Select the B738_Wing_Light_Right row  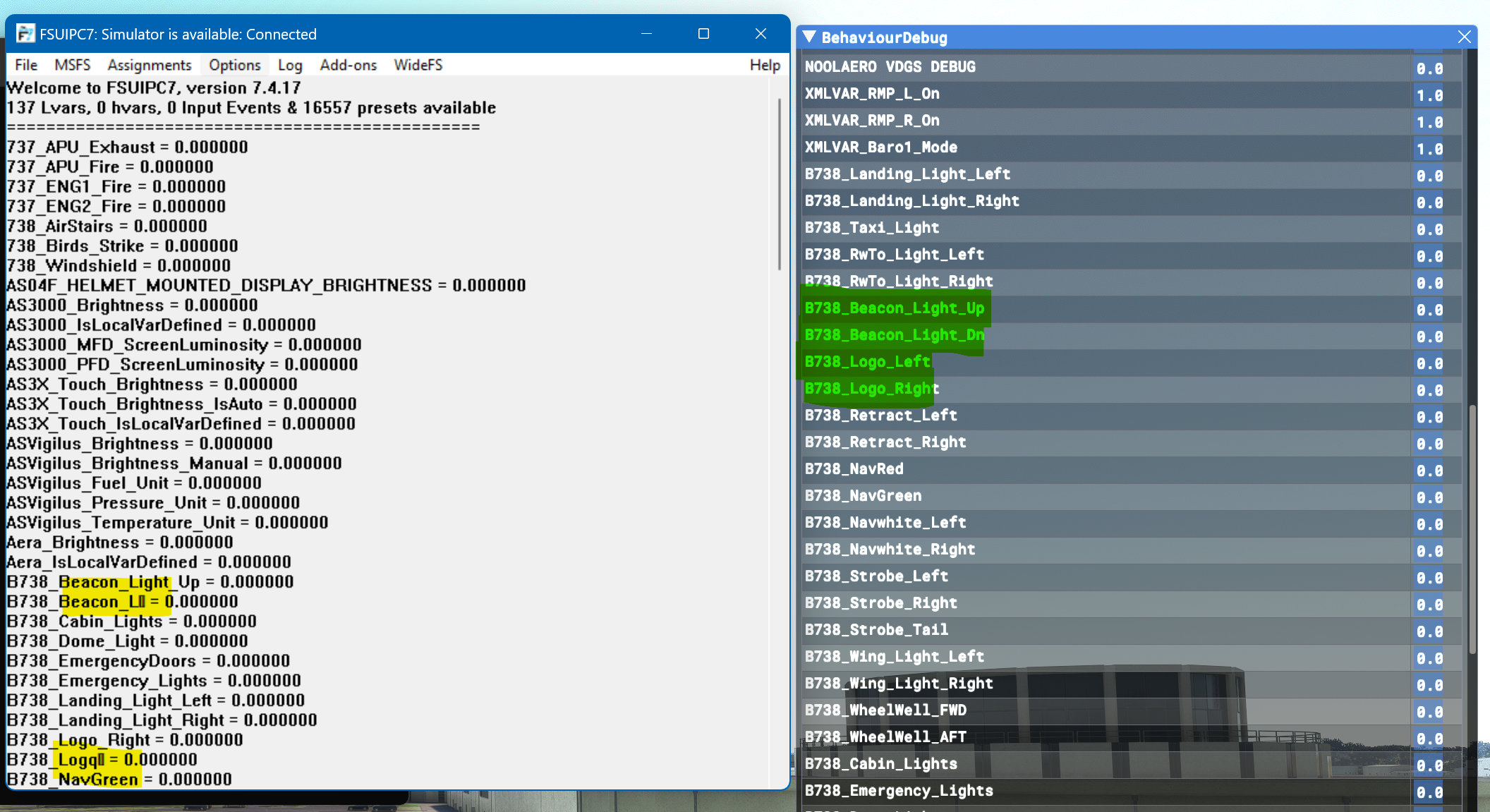point(1132,684)
